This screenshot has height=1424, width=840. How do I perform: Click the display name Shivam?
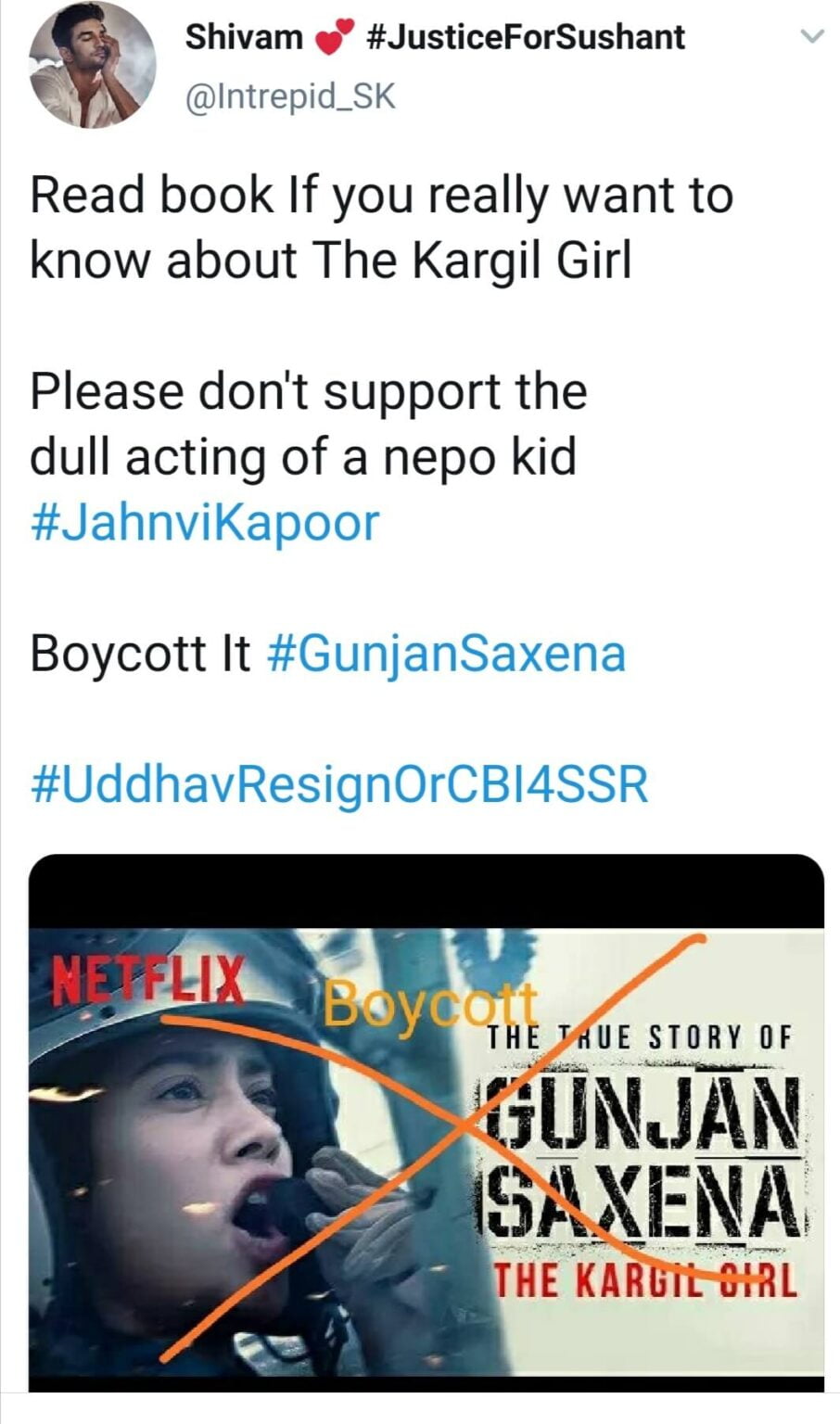click(x=244, y=37)
